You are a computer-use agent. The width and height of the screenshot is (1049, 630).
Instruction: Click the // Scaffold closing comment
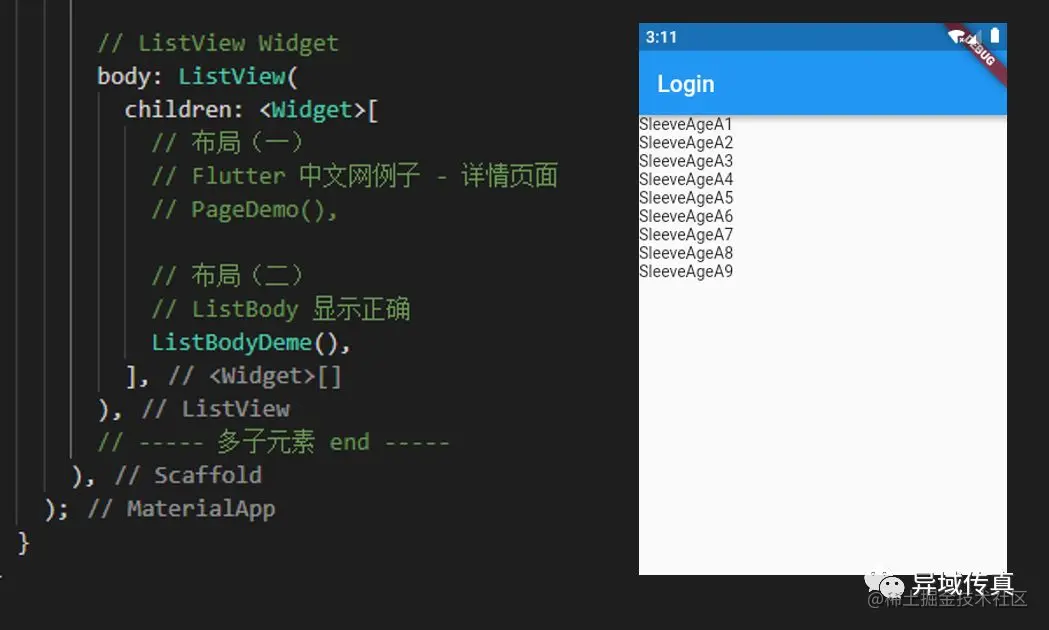tap(188, 476)
